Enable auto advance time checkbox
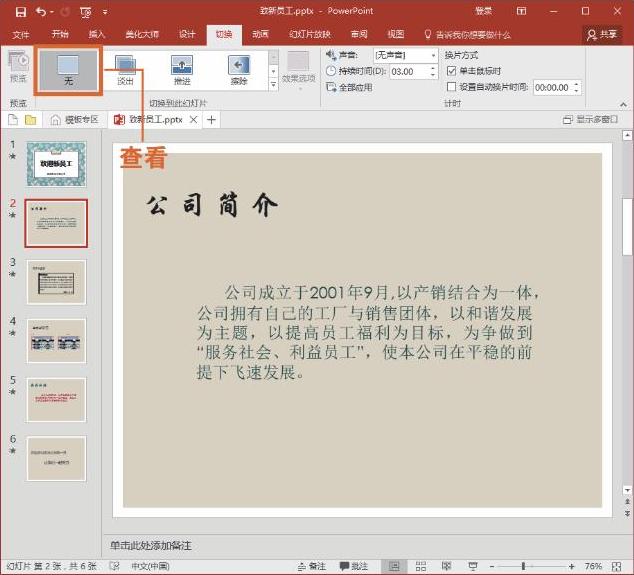This screenshot has height=575, width=634. pos(451,87)
